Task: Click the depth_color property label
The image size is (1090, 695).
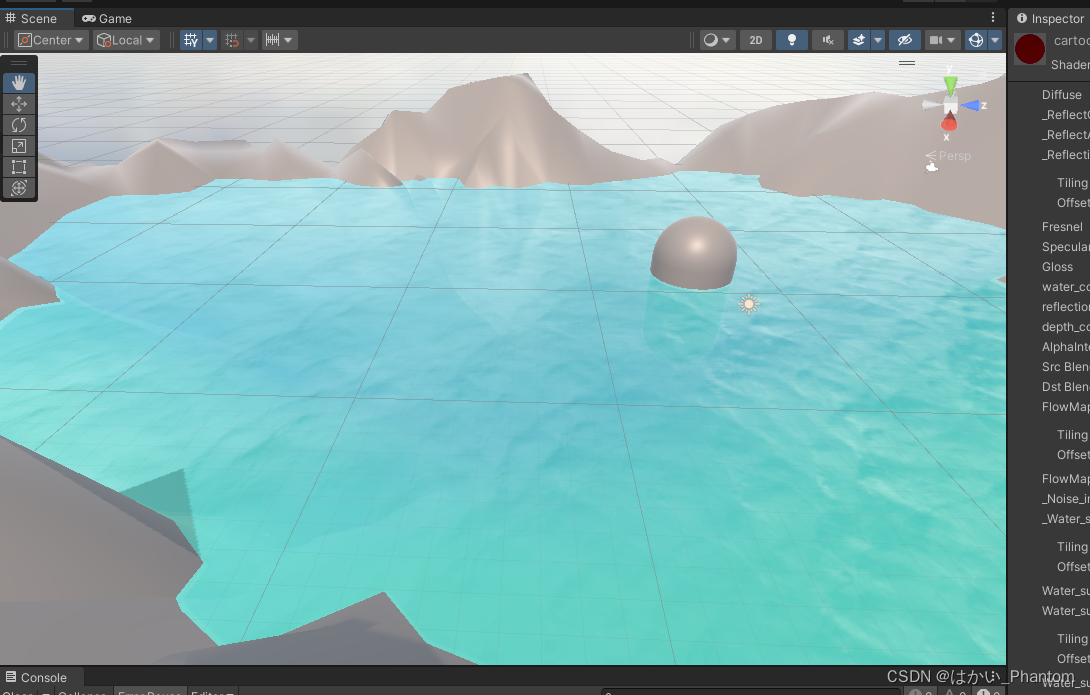Action: (x=1065, y=327)
